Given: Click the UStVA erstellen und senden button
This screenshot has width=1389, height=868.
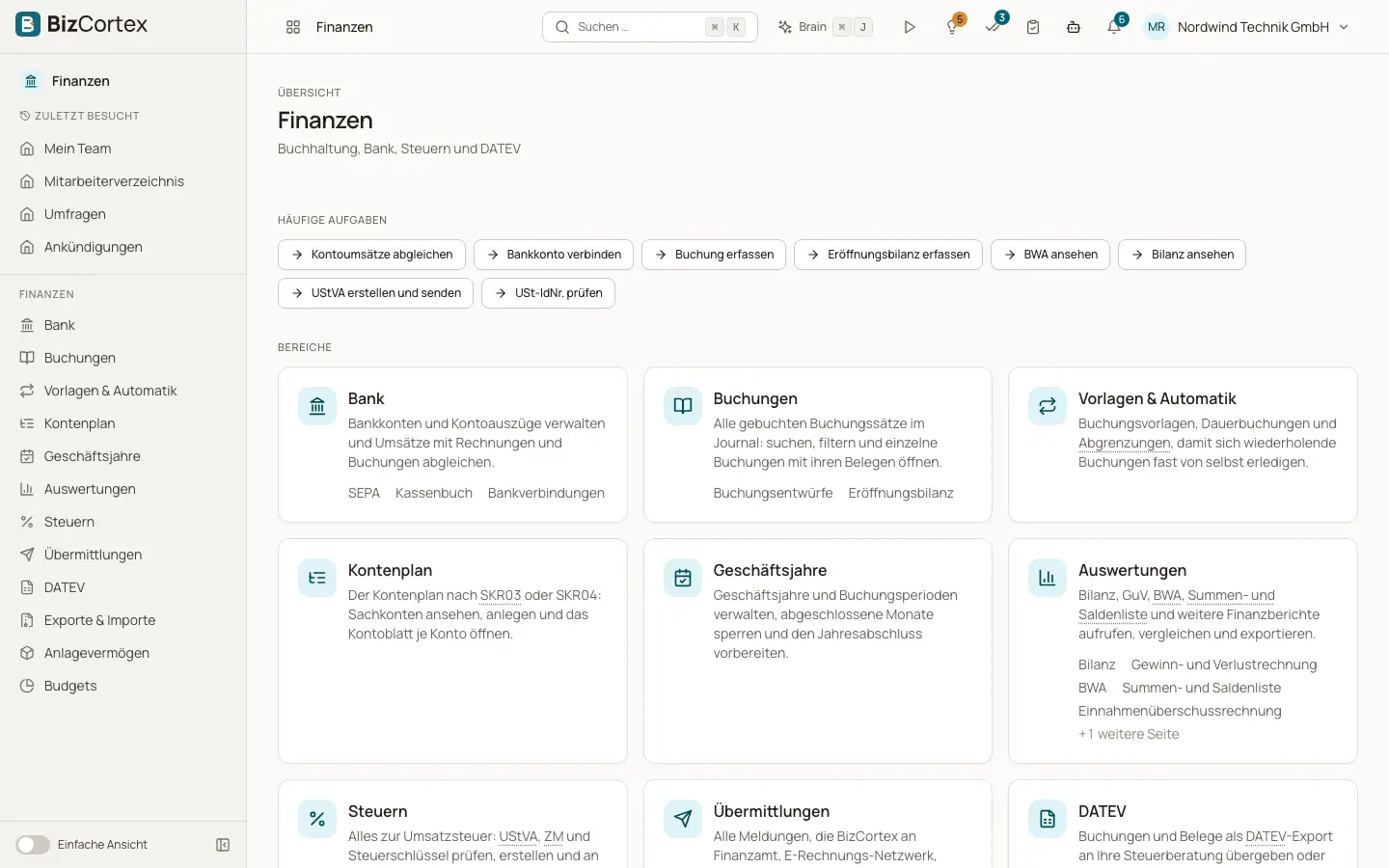Looking at the screenshot, I should click(x=375, y=293).
